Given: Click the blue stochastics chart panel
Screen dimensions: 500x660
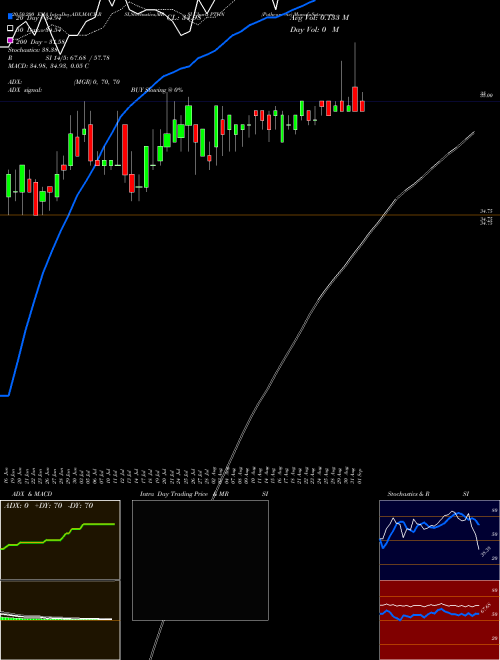Looking at the screenshot, I should click(439, 540).
